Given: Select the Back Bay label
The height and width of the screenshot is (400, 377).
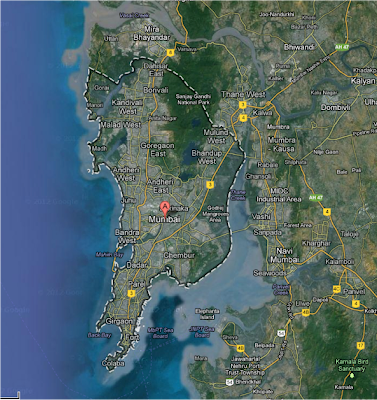Looking at the screenshot, I should [99, 335].
